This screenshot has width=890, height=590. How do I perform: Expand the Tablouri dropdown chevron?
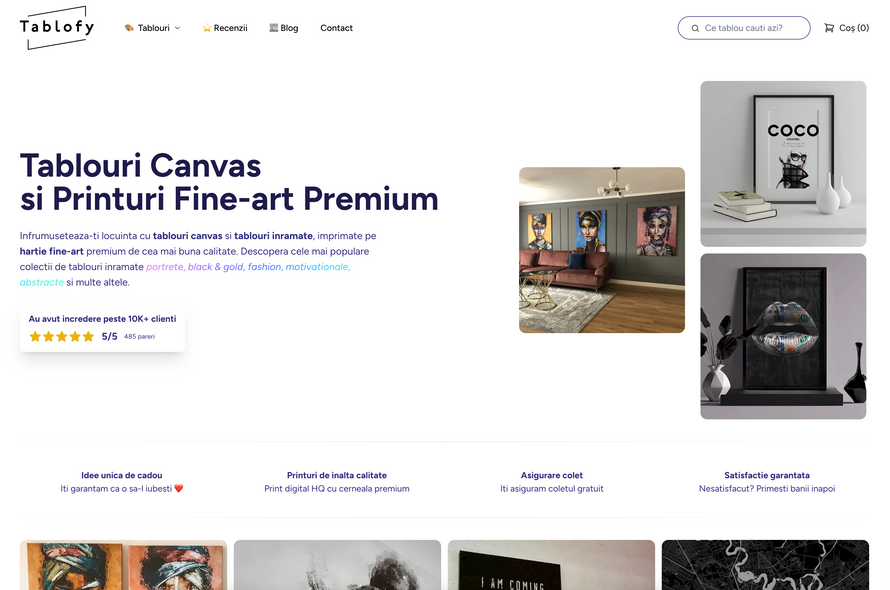[177, 28]
